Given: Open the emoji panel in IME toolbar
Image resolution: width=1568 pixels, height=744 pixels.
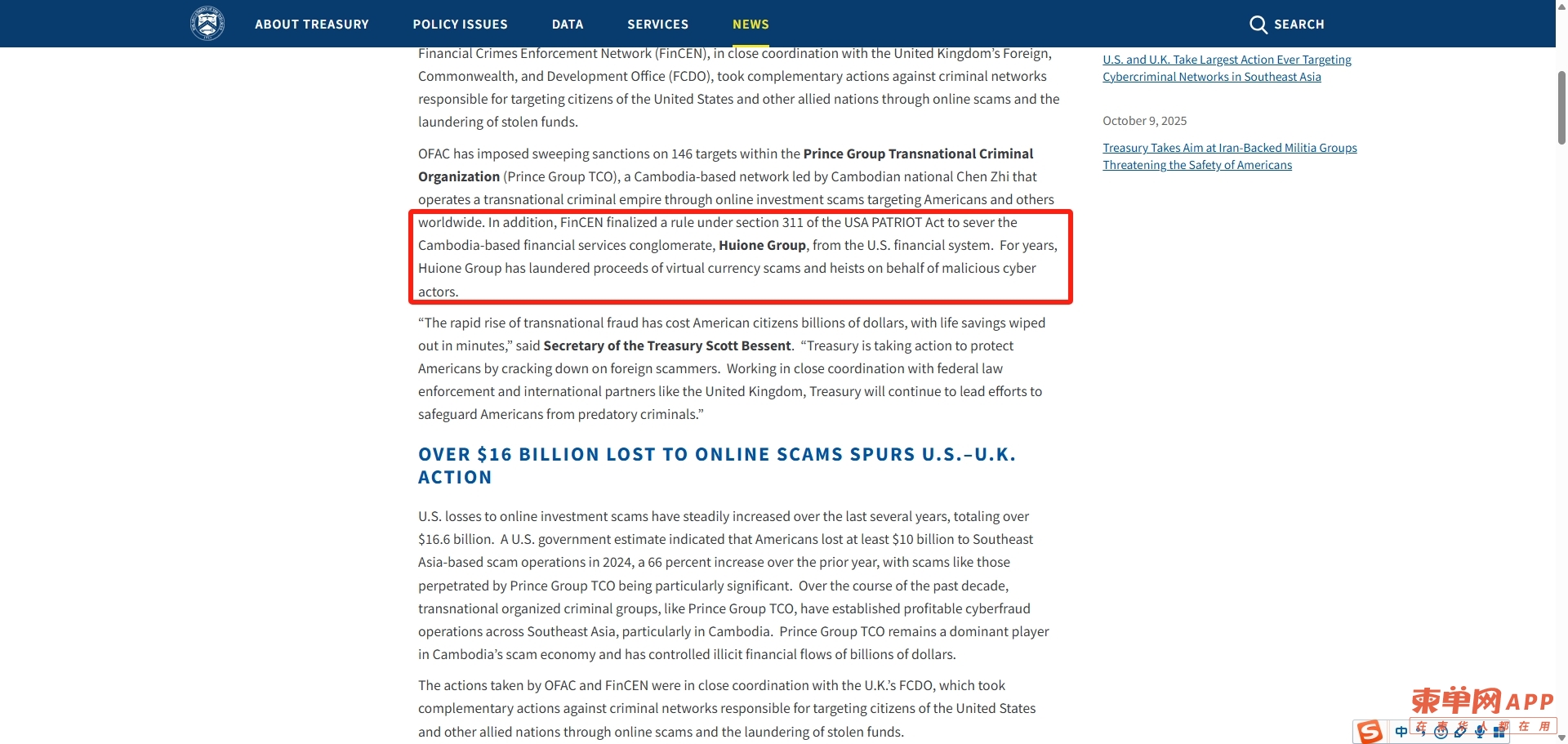Looking at the screenshot, I should (x=1441, y=732).
